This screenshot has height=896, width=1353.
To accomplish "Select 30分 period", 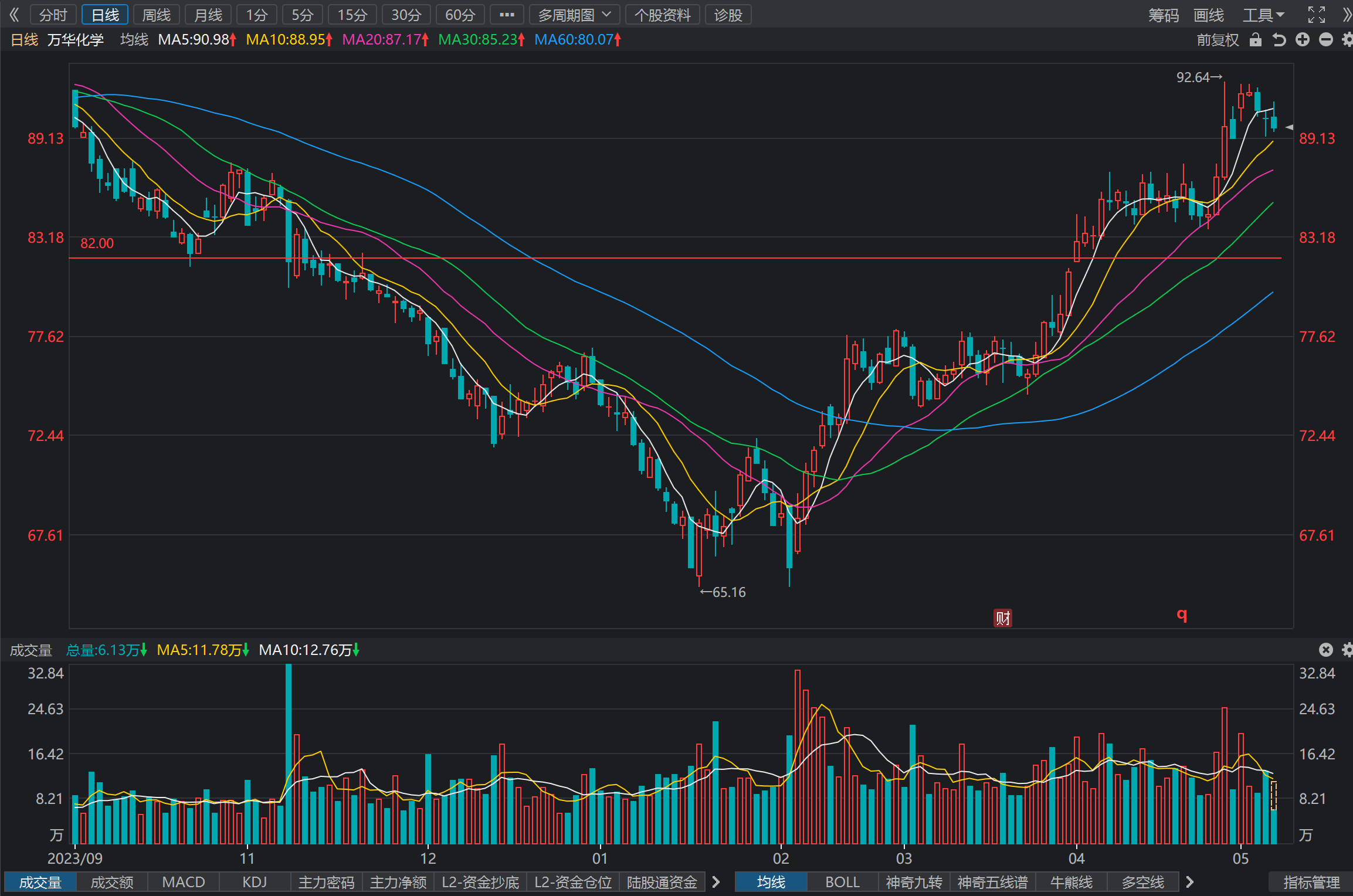I will [x=406, y=15].
